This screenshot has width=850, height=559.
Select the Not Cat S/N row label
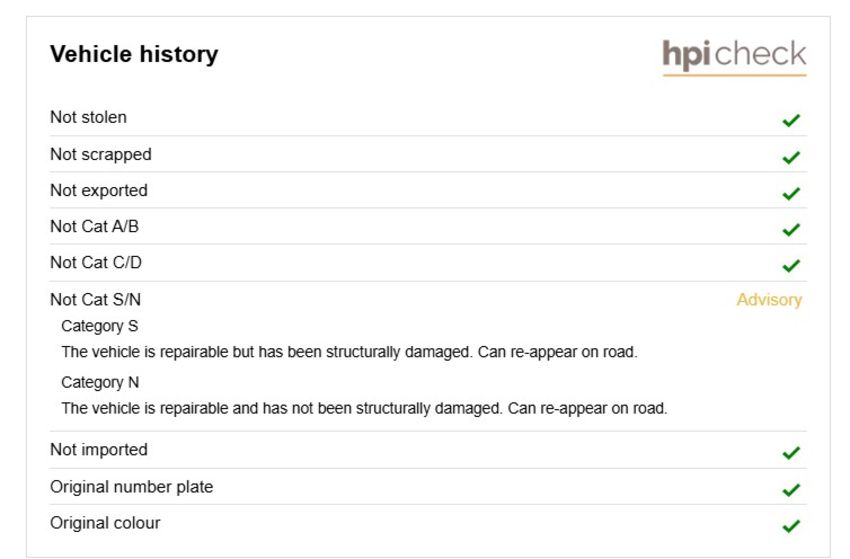coord(95,299)
